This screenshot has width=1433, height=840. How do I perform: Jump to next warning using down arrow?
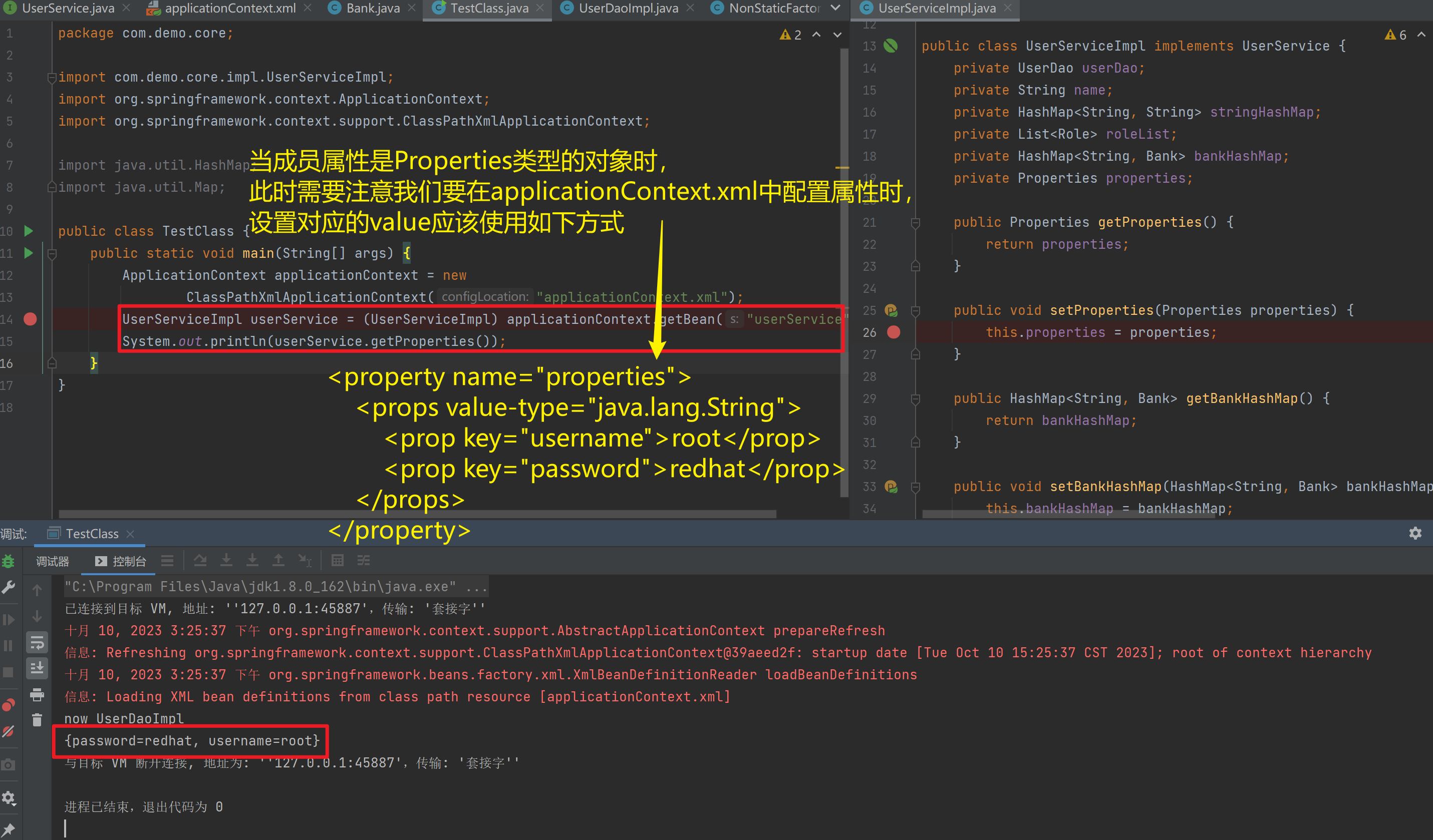tap(837, 35)
